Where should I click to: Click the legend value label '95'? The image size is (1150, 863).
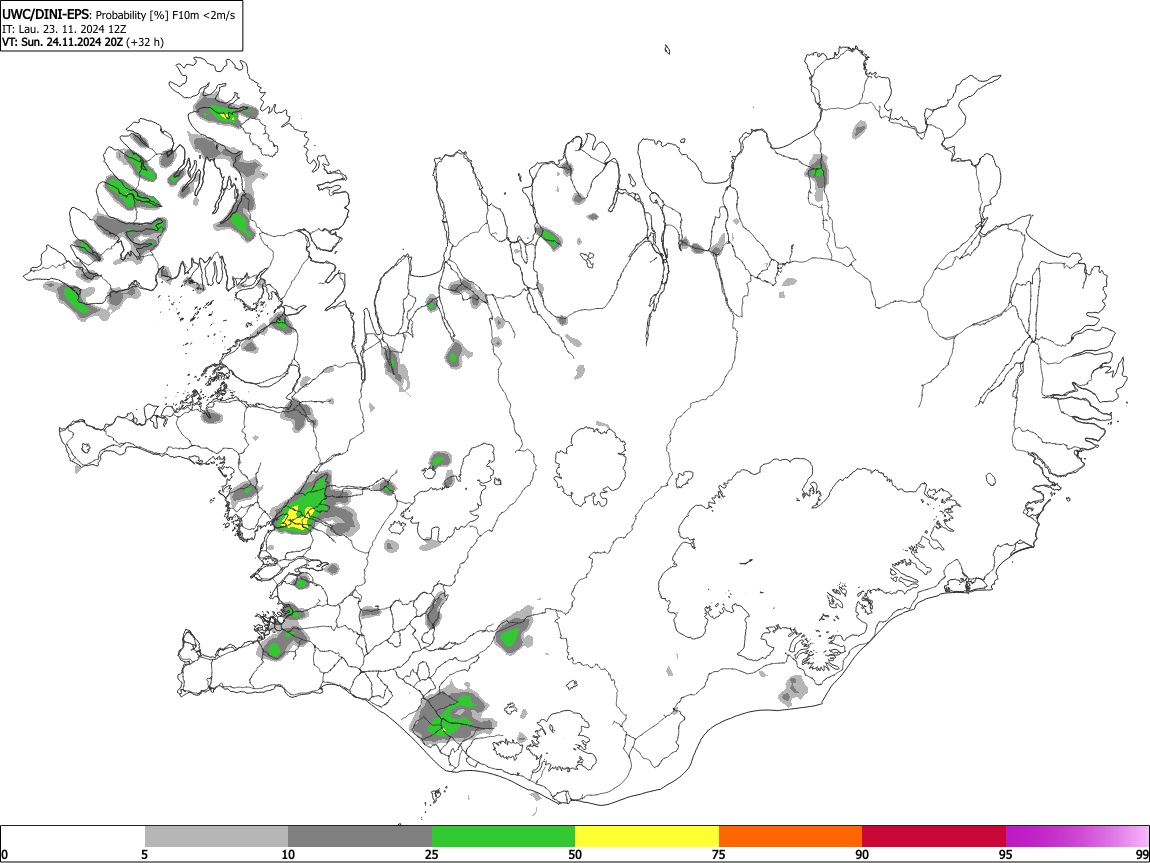(1006, 854)
